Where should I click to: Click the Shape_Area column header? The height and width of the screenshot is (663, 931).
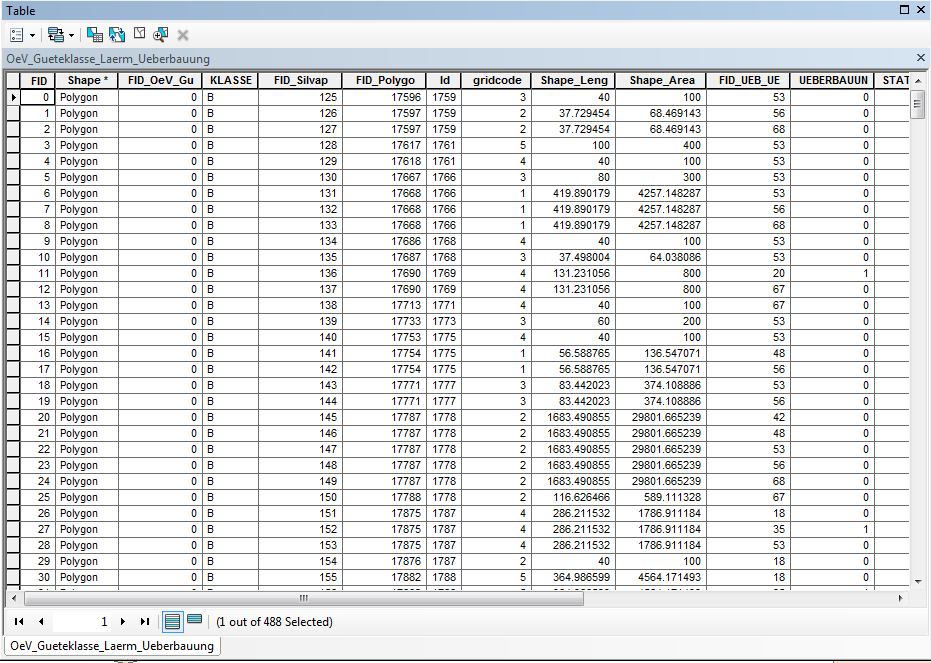(662, 80)
